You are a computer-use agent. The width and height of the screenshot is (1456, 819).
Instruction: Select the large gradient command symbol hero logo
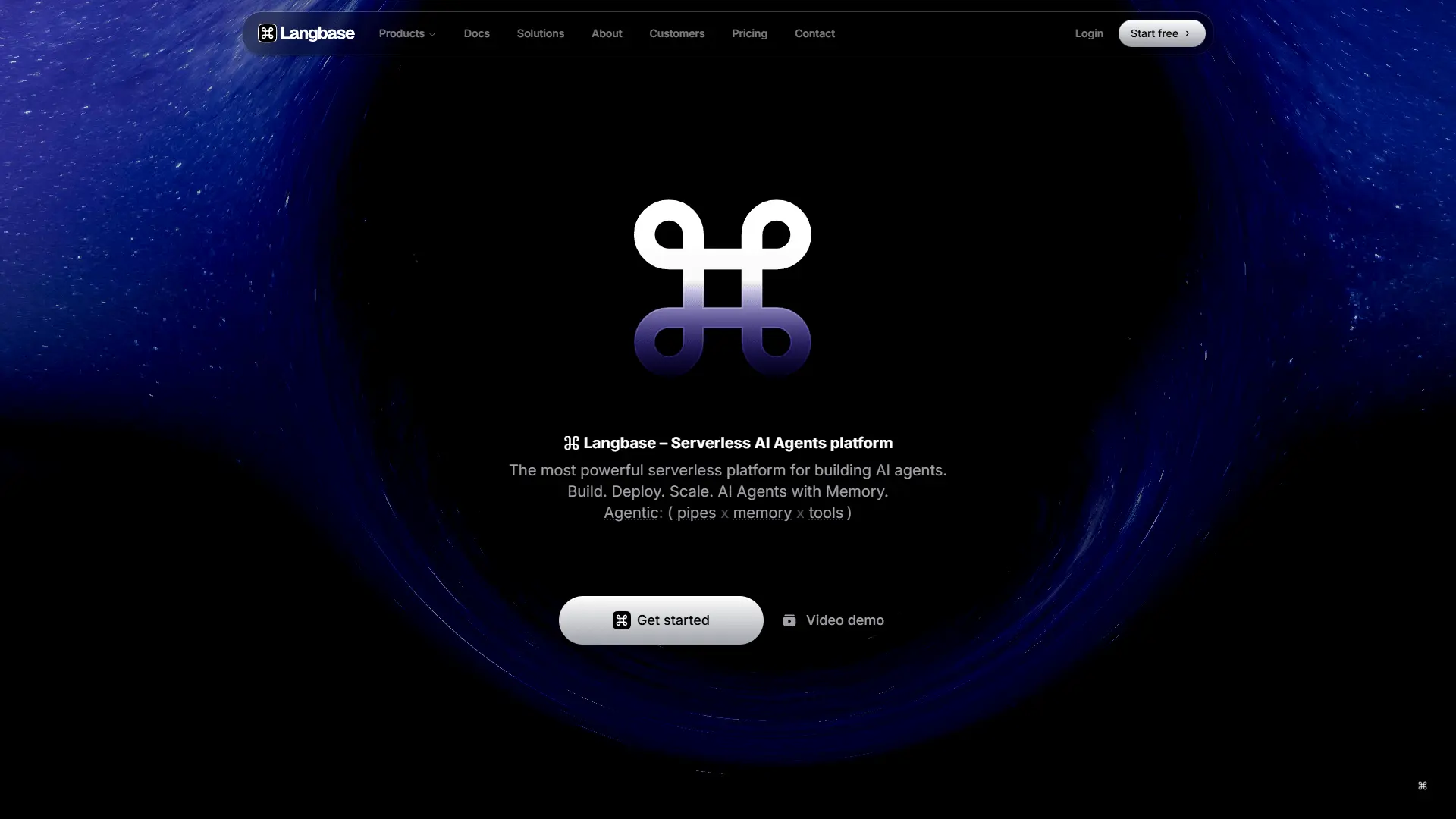coord(720,288)
